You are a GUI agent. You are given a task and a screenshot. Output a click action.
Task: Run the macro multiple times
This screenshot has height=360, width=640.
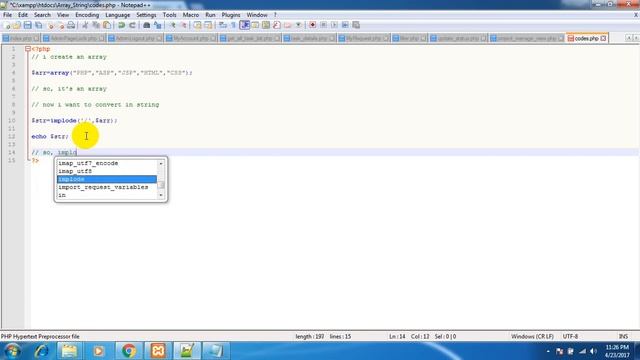[345, 25]
